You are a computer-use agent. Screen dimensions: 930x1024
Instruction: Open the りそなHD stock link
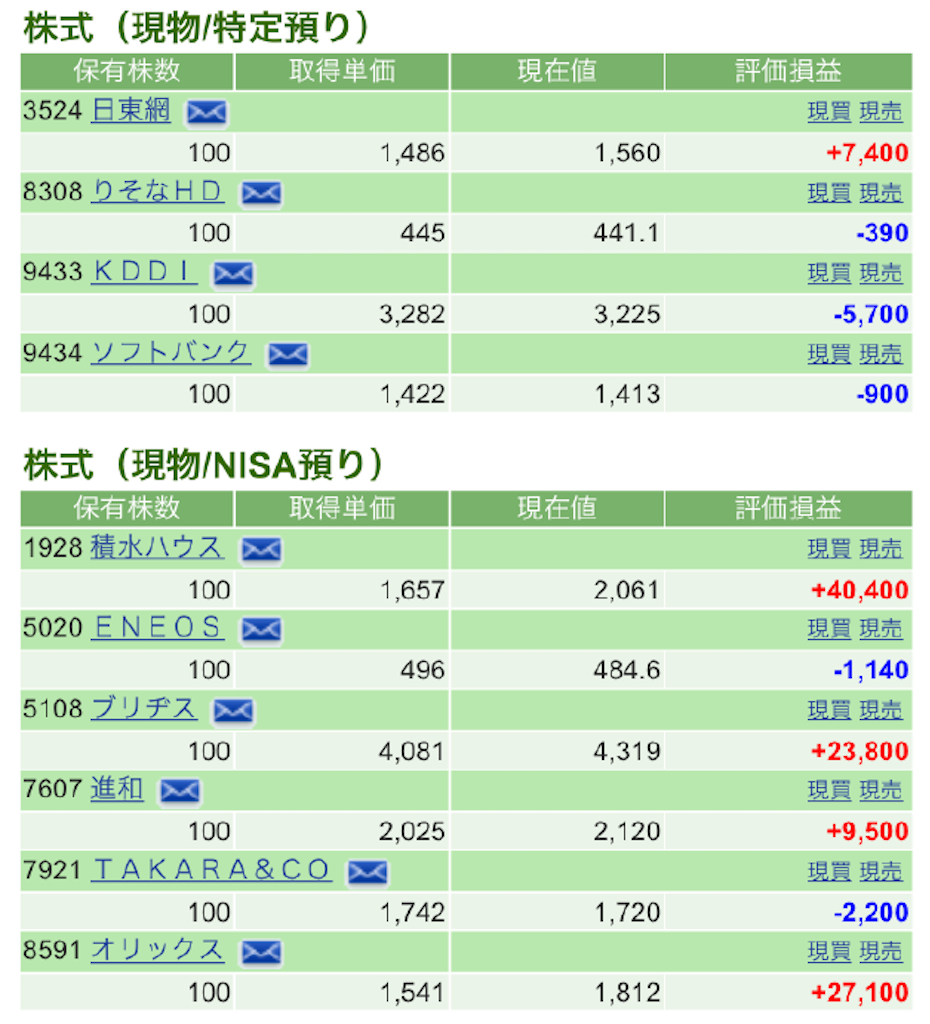click(157, 191)
